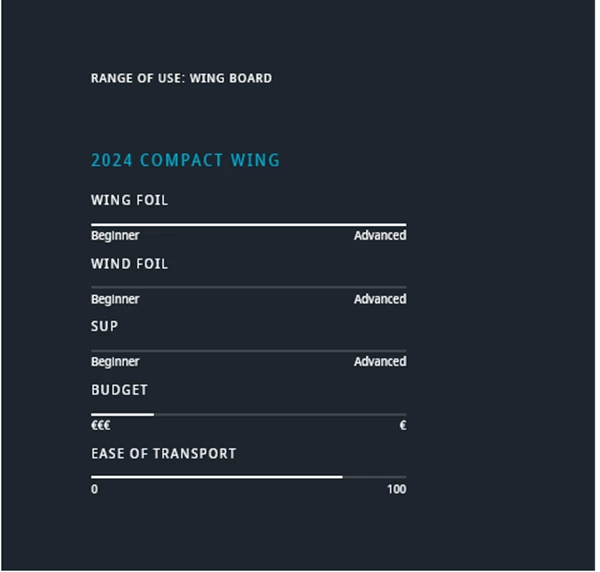This screenshot has width=600, height=572.
Task: Click the "€€€" budget marker
Action: pyautogui.click(x=100, y=426)
